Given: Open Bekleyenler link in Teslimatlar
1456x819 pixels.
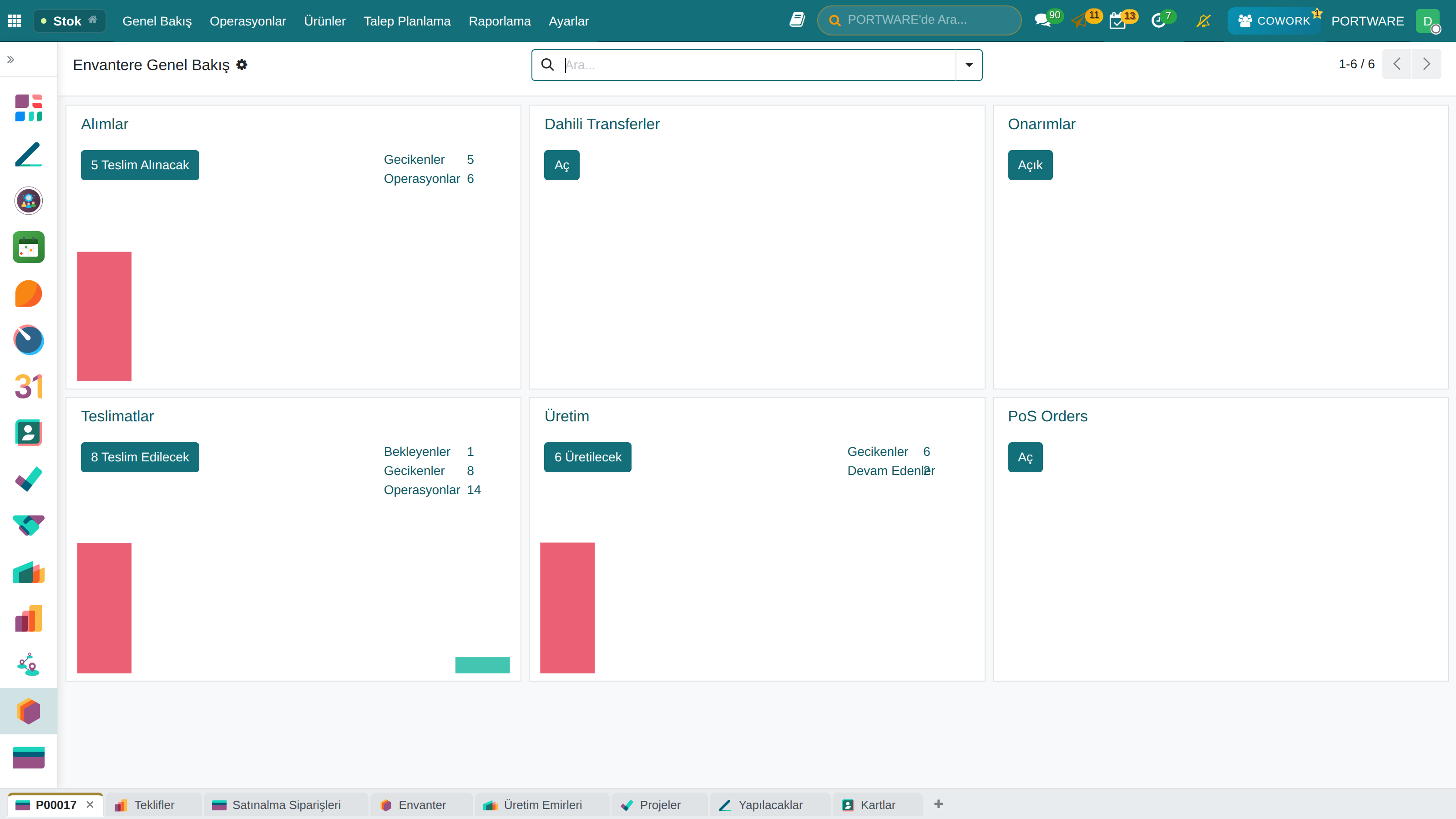Looking at the screenshot, I should point(429,452).
